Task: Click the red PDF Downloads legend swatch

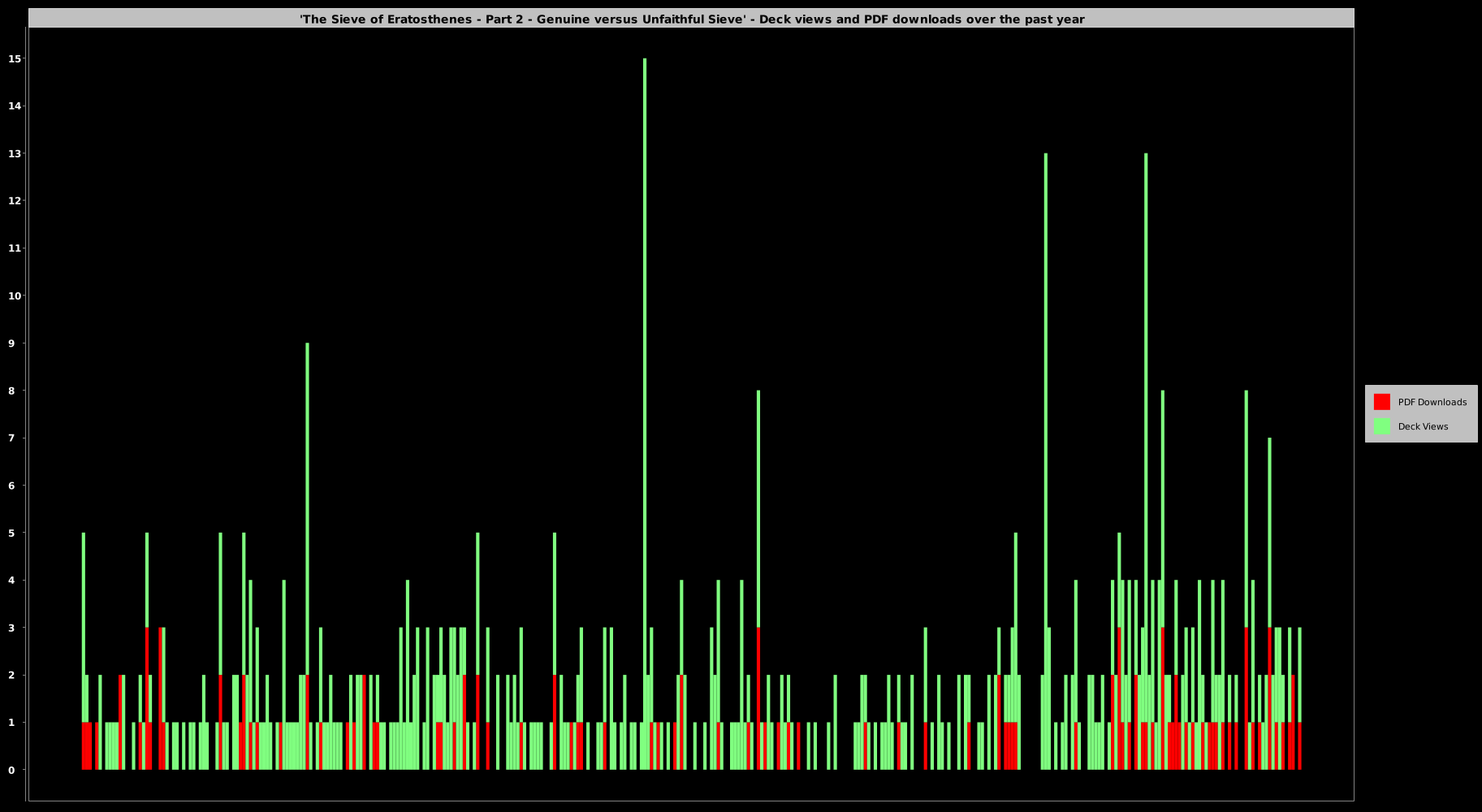Action: pyautogui.click(x=1381, y=402)
